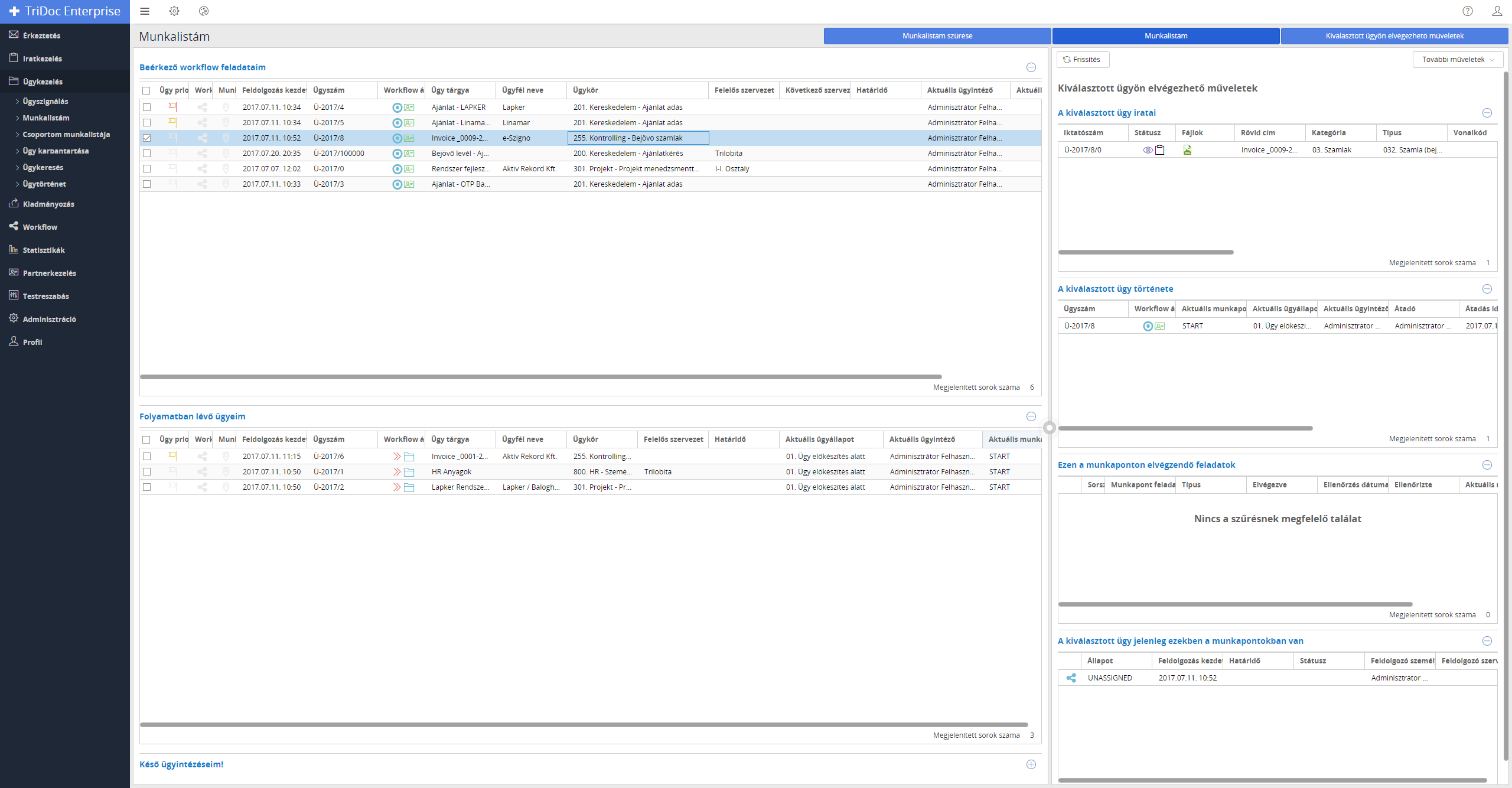Collapse the Beérkező workflow feladataim section
1512x788 pixels.
pos(1031,67)
